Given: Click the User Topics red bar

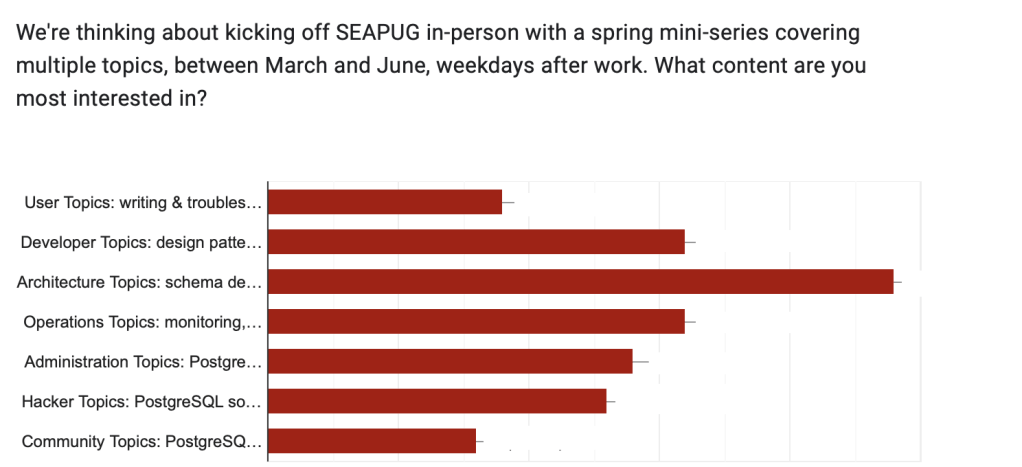Looking at the screenshot, I should coord(386,202).
